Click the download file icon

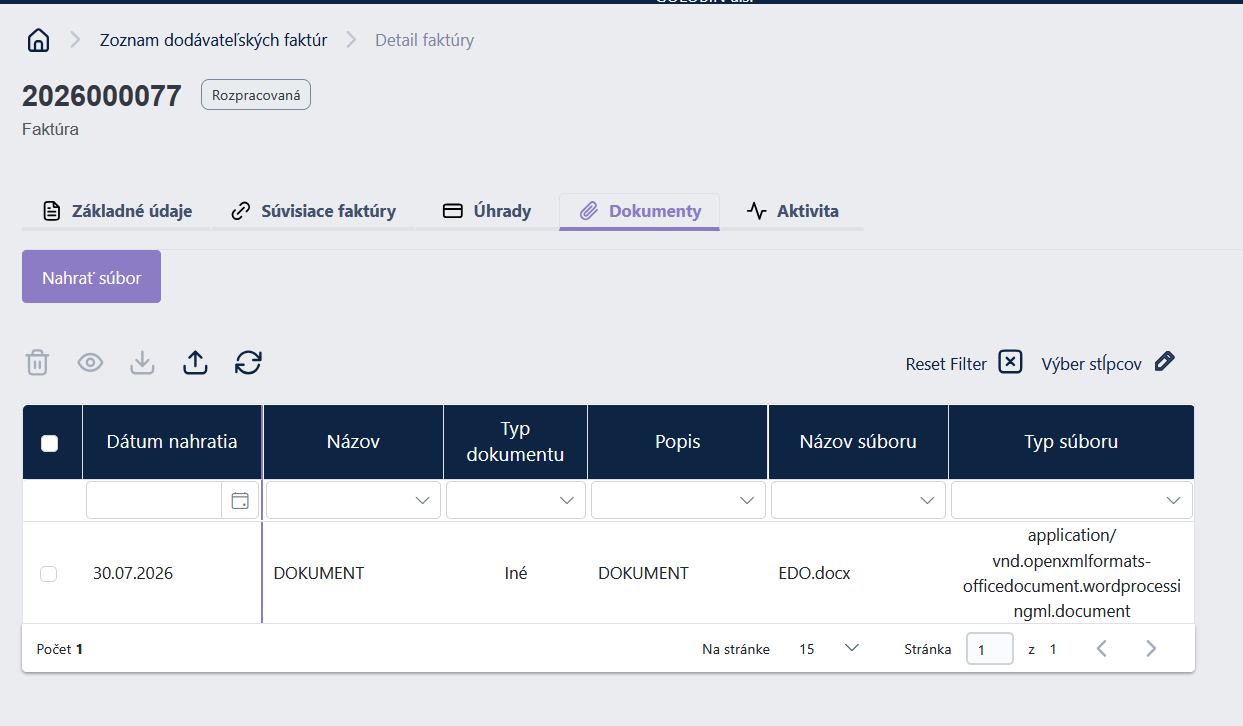click(x=143, y=362)
